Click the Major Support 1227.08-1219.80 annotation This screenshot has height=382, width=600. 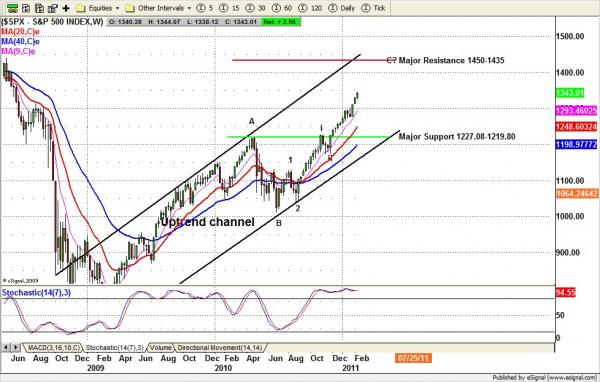click(x=457, y=137)
